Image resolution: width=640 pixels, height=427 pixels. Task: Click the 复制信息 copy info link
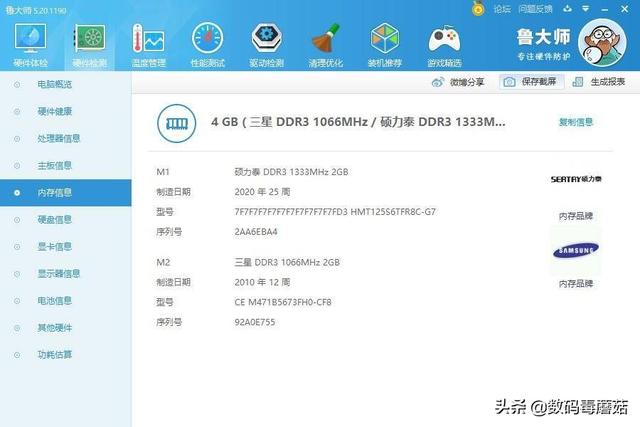[575, 122]
